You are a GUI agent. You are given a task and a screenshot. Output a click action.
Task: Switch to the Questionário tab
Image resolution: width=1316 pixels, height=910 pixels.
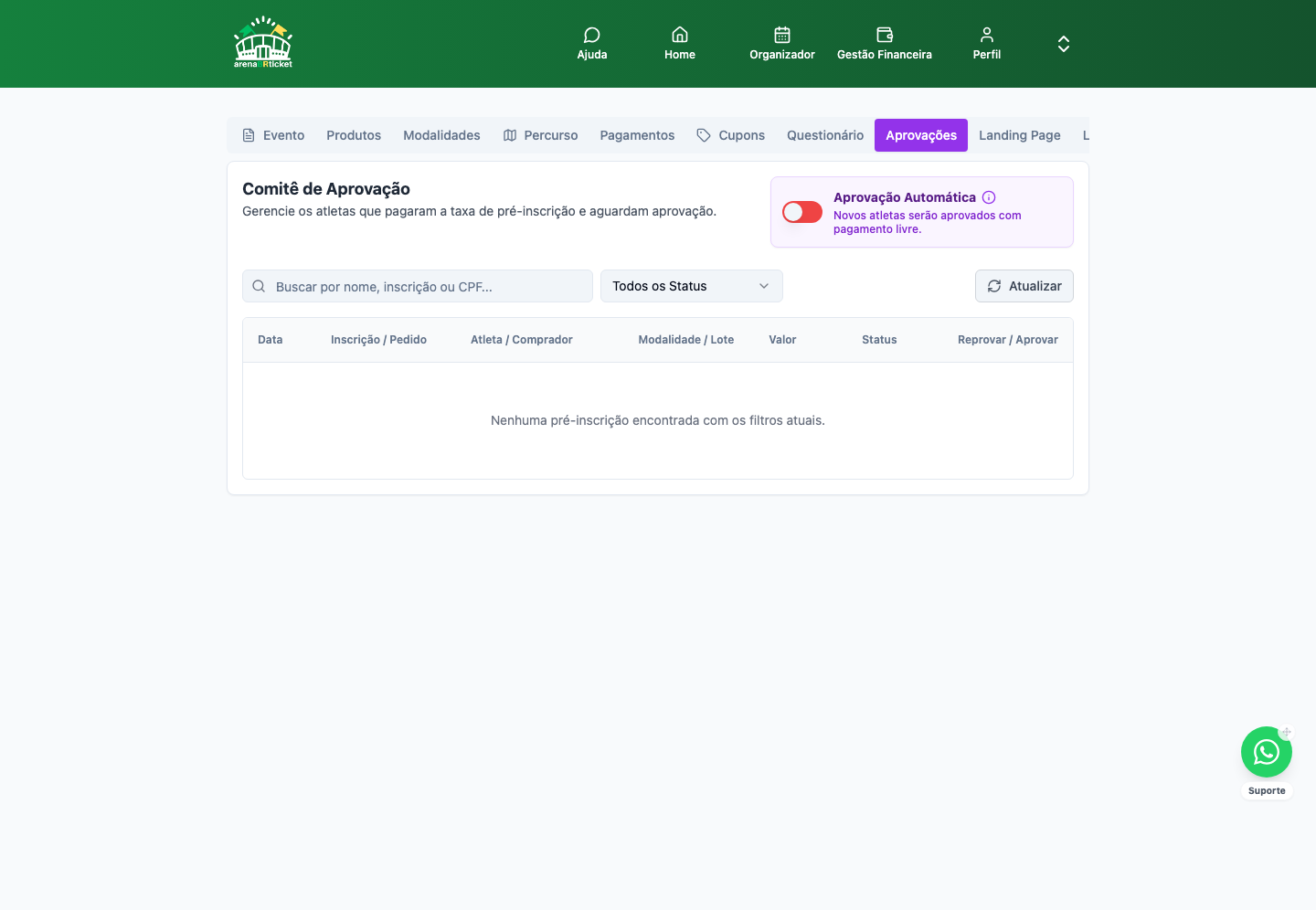(825, 135)
